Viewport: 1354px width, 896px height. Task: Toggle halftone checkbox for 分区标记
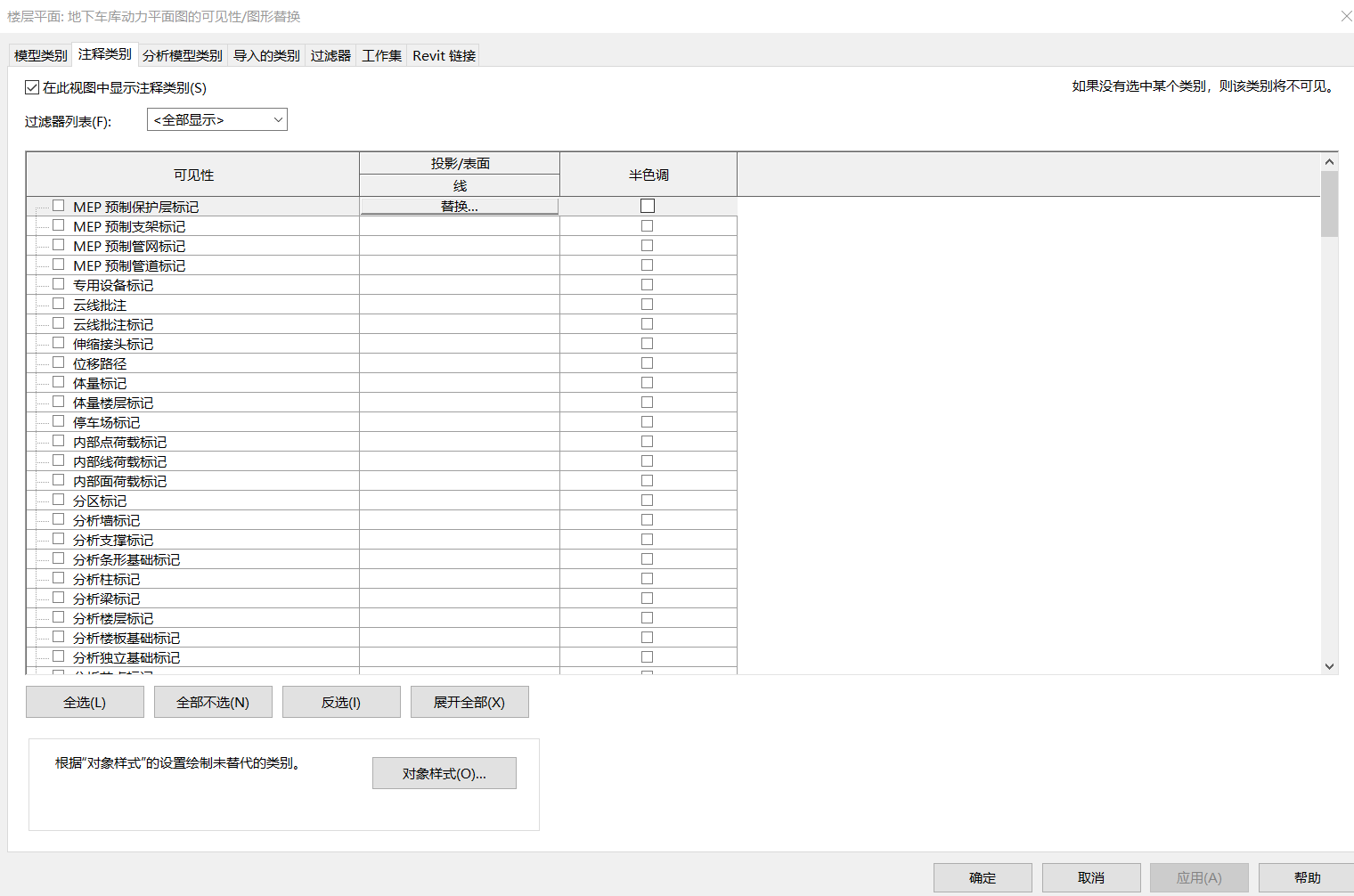[648, 501]
